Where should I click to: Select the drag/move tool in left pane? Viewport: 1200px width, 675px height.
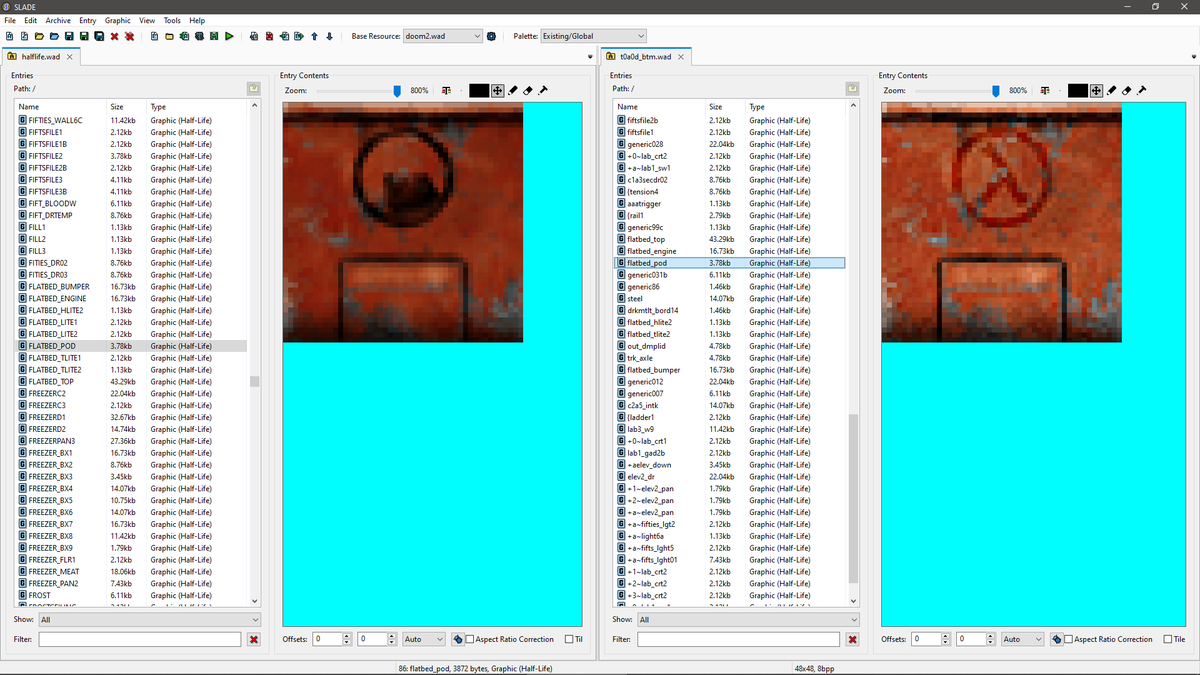(498, 90)
